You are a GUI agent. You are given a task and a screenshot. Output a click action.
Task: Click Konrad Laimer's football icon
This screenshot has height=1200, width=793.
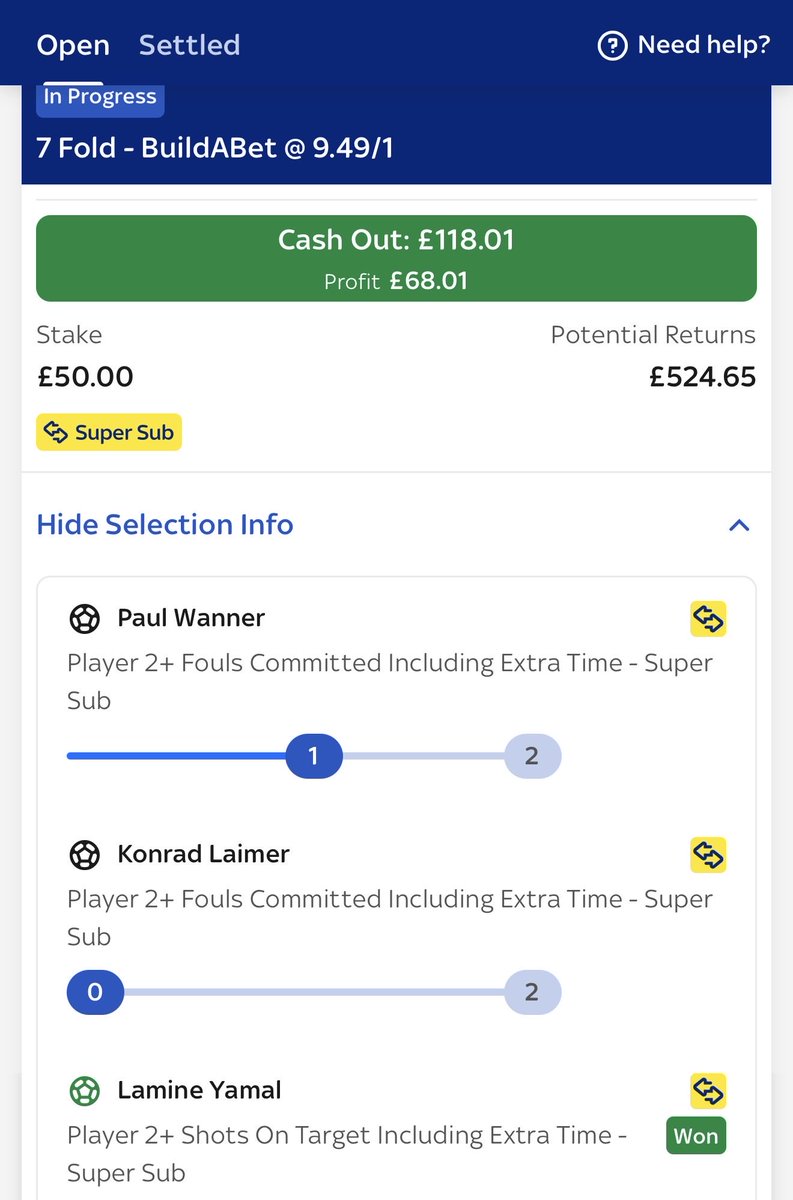tap(84, 854)
